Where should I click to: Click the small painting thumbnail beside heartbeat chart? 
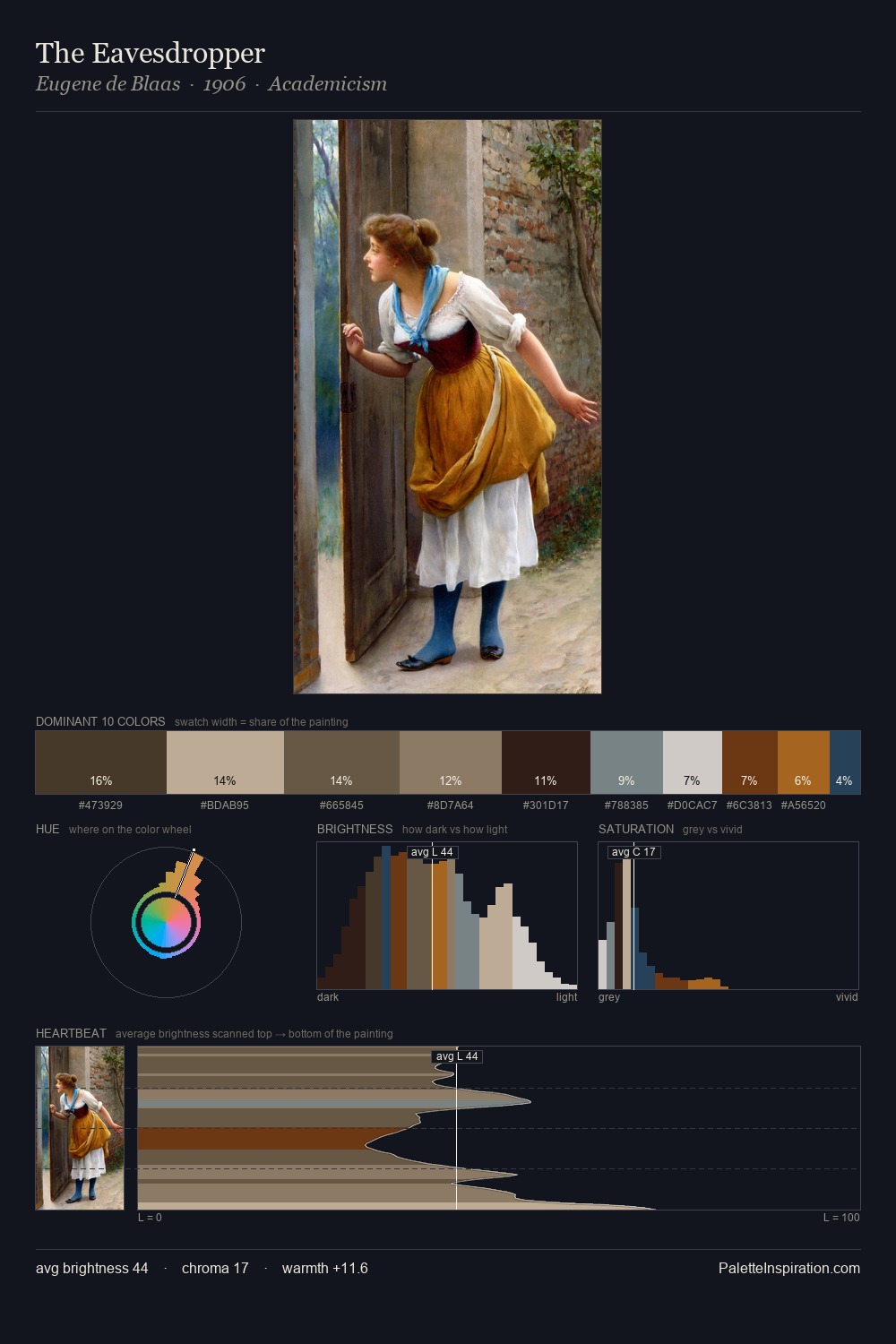80,1128
